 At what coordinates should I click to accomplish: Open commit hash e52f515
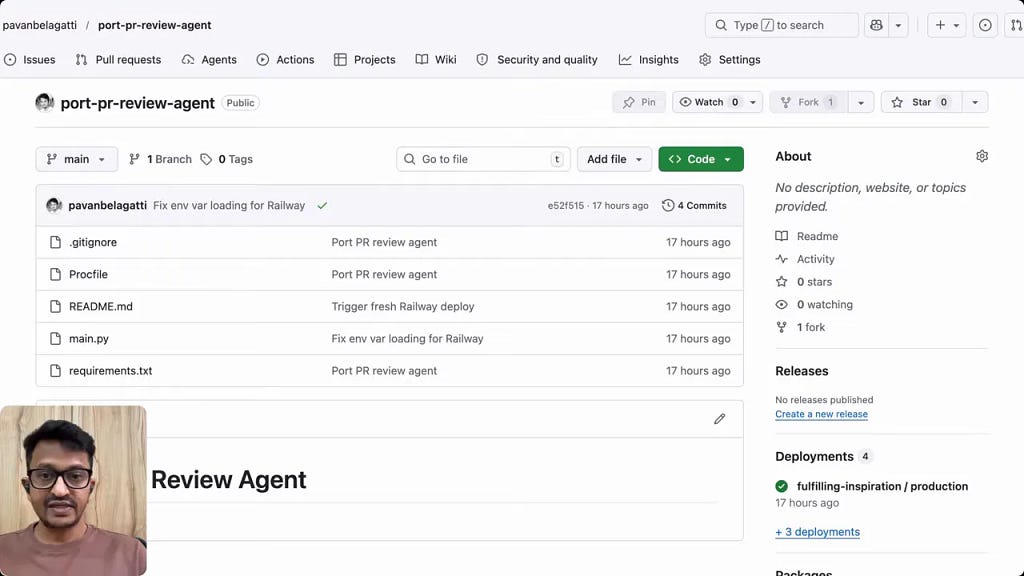point(566,206)
